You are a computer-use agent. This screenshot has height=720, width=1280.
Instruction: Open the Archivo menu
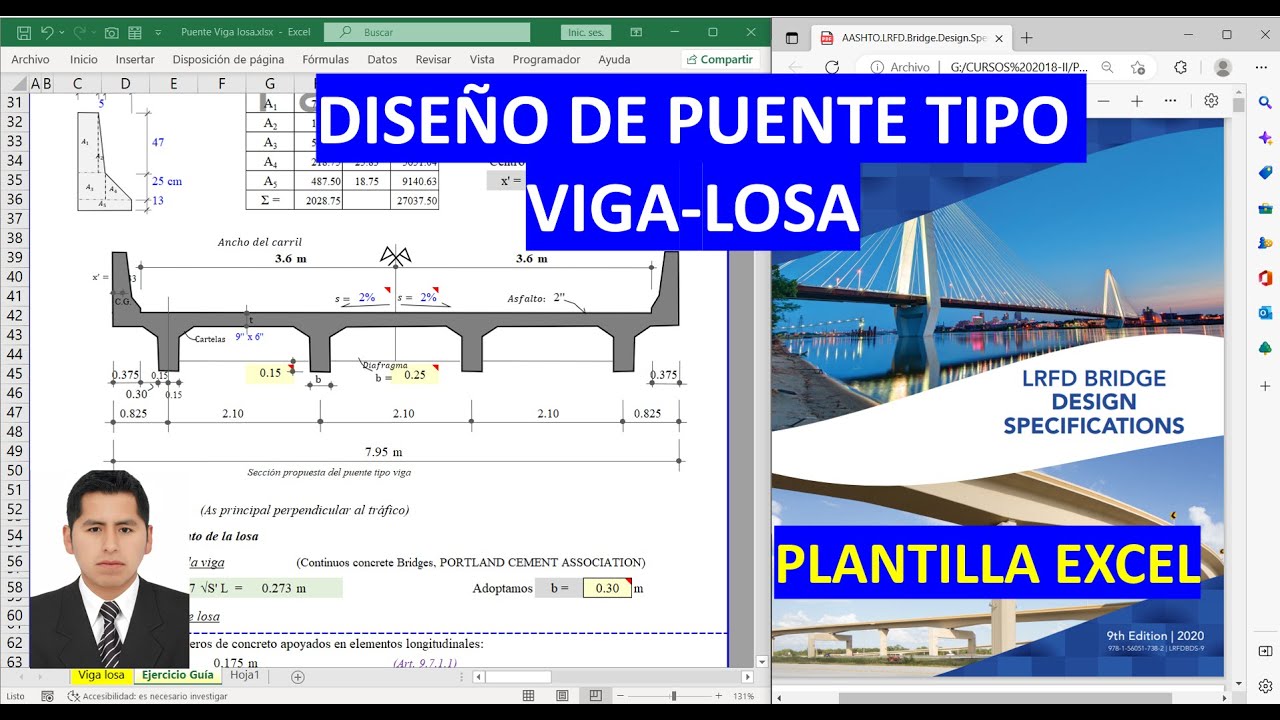[x=30, y=60]
